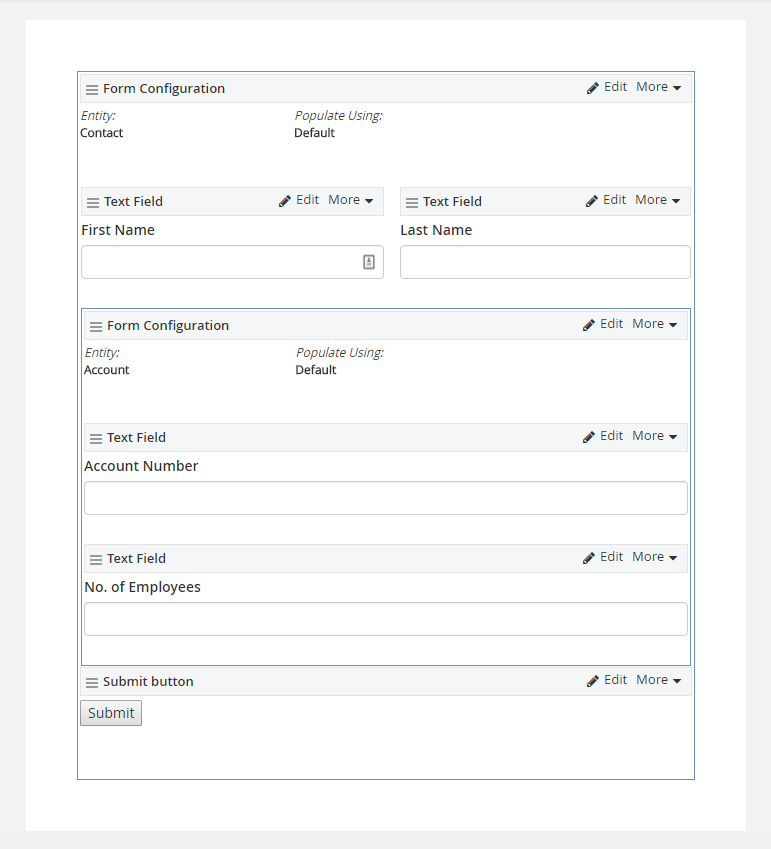Viewport: 771px width, 849px height.
Task: Click the drag handle of the No. of Employees Text Field
Action: [x=96, y=559]
